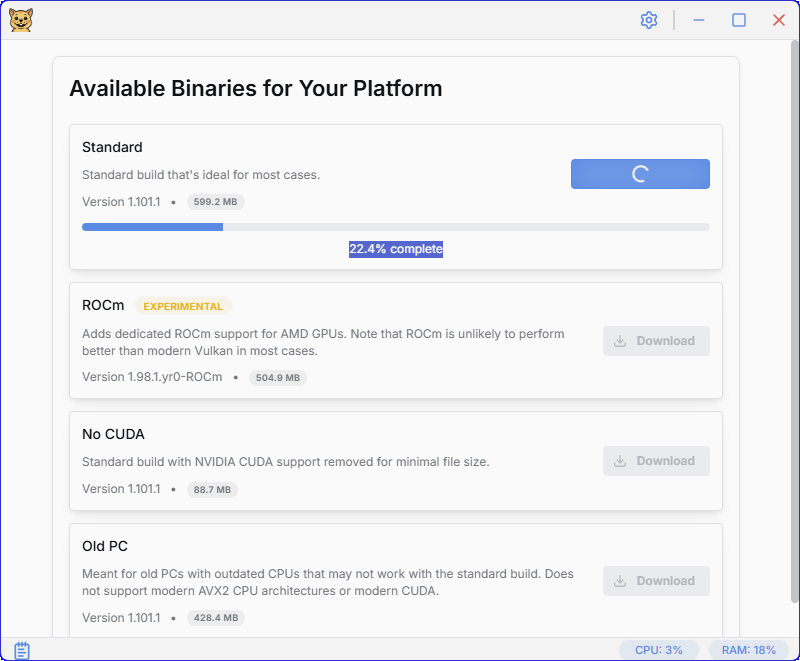Open the notepad icon in the status bar

(x=22, y=650)
